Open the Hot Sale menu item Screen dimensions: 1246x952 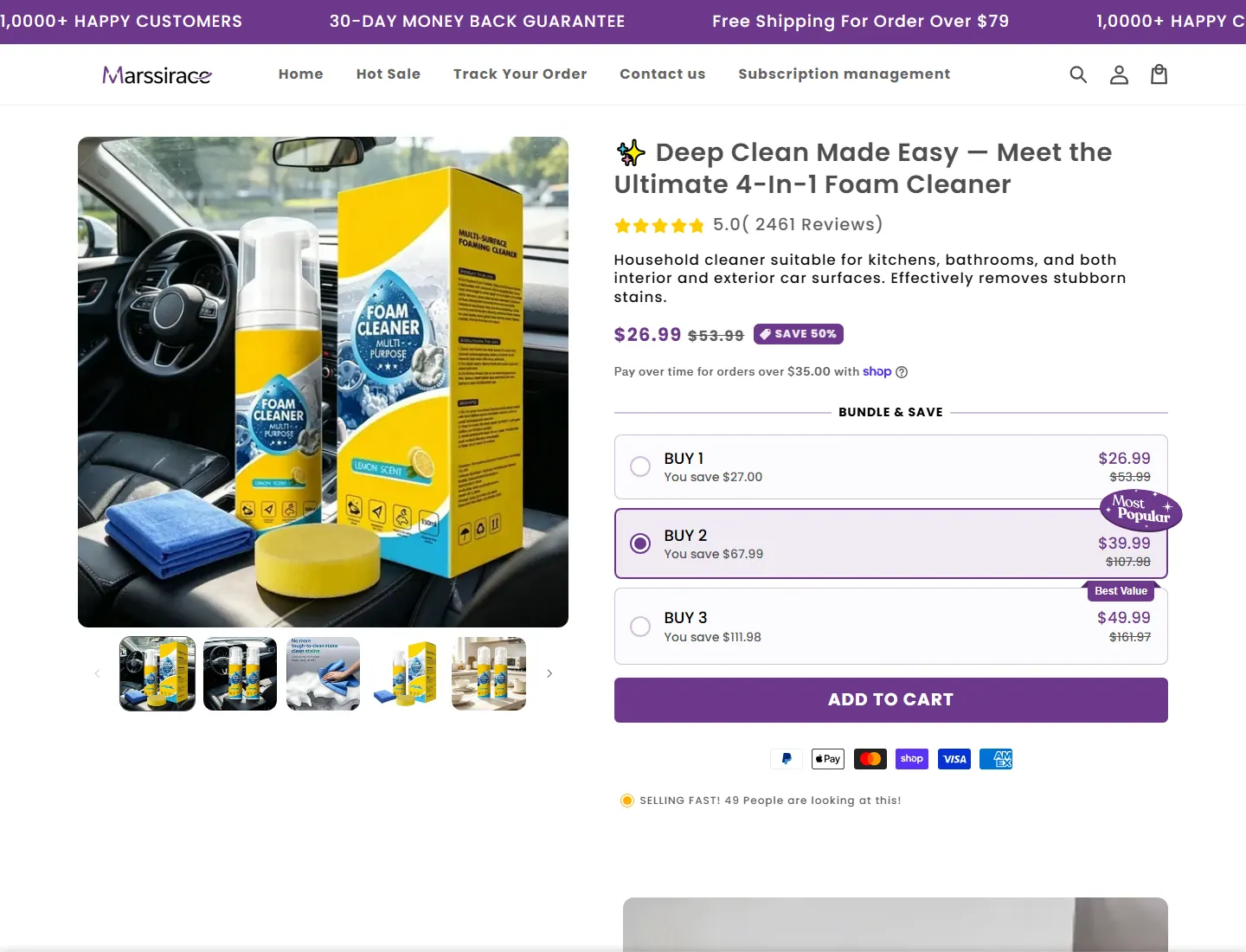tap(389, 74)
